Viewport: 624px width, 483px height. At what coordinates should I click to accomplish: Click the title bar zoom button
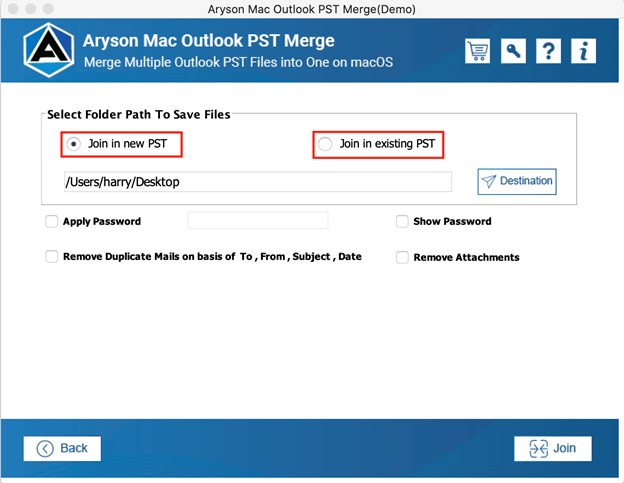tap(48, 9)
